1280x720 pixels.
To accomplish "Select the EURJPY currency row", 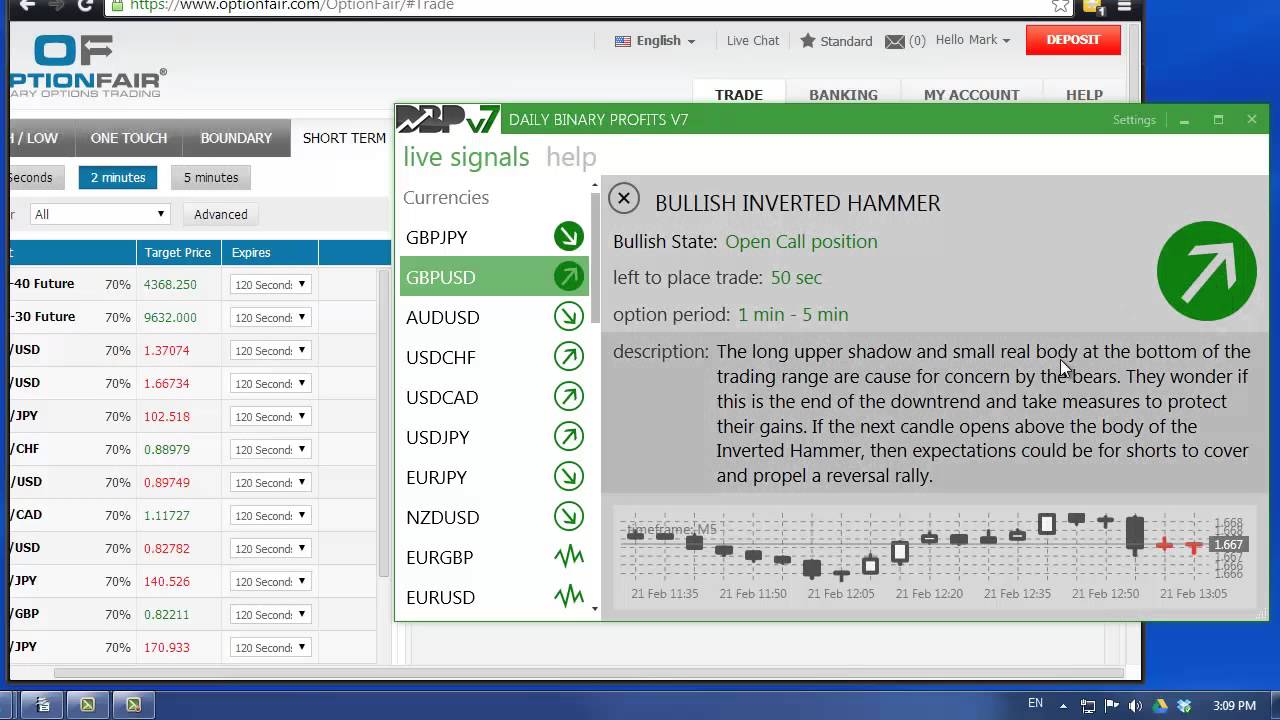I will pyautogui.click(x=494, y=477).
